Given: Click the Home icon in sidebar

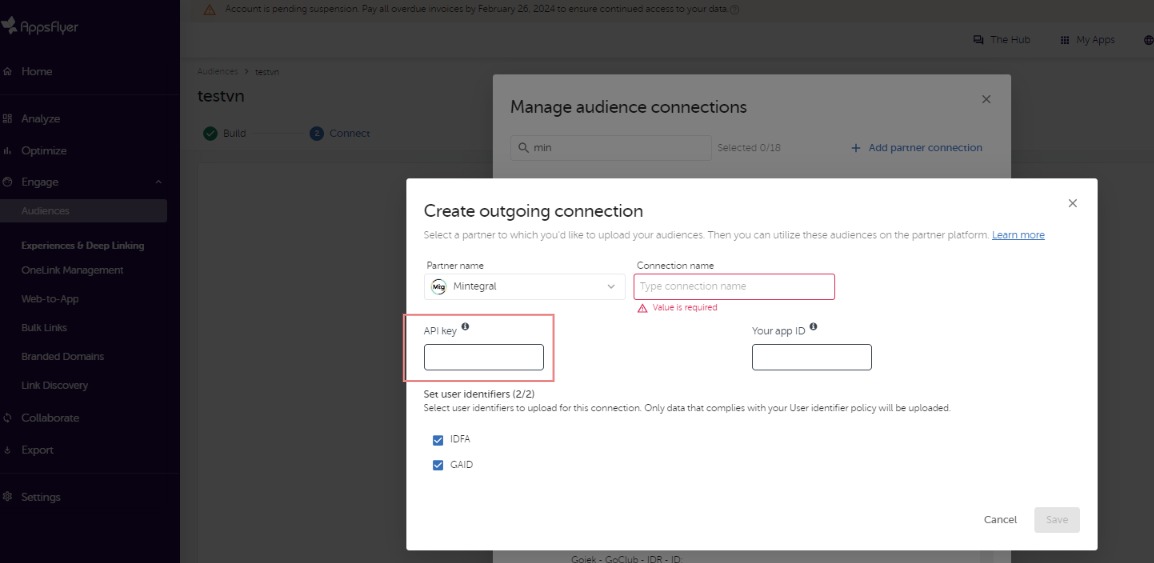Looking at the screenshot, I should click(x=7, y=71).
